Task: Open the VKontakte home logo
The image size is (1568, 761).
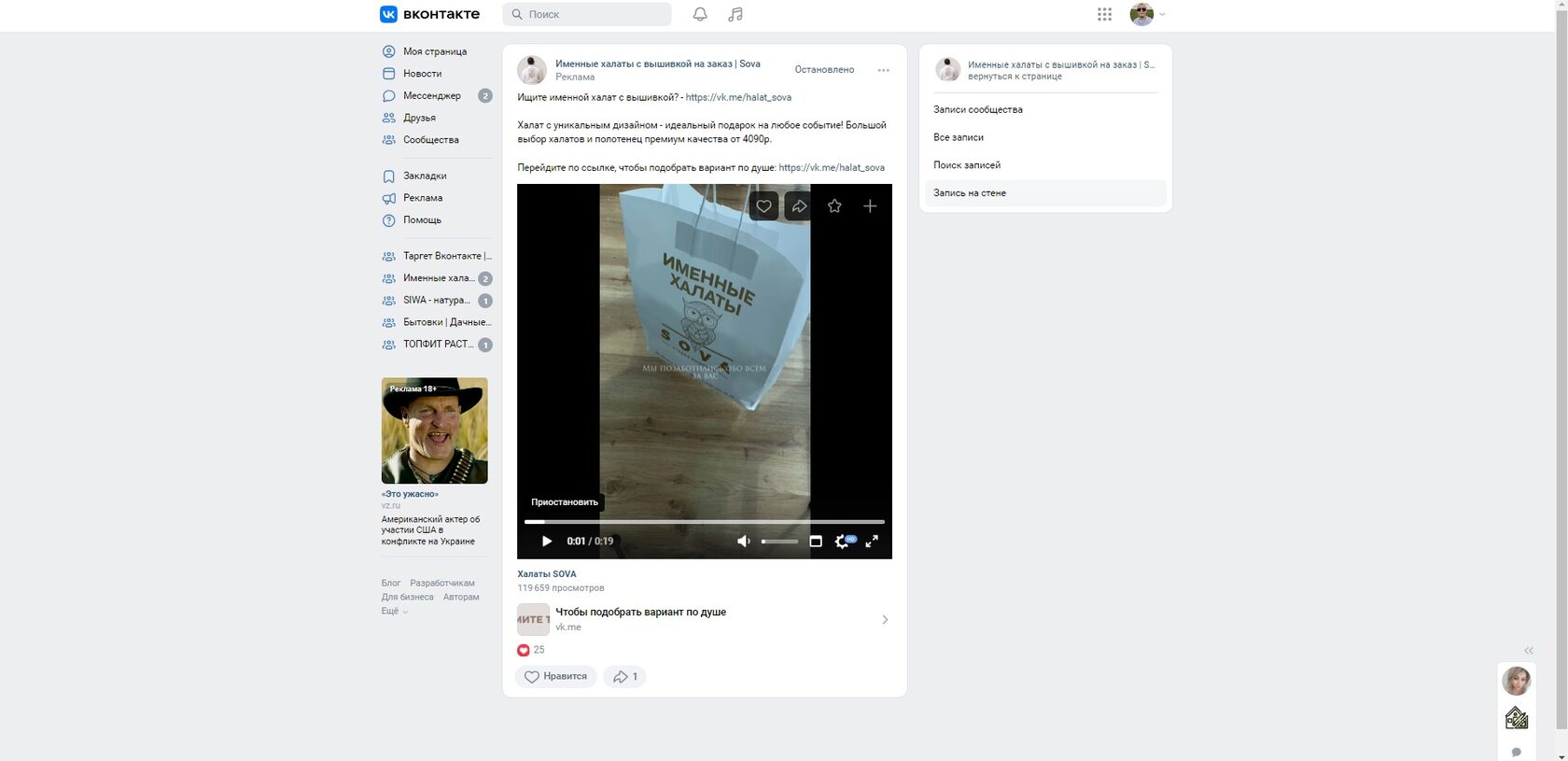Action: coord(429,14)
